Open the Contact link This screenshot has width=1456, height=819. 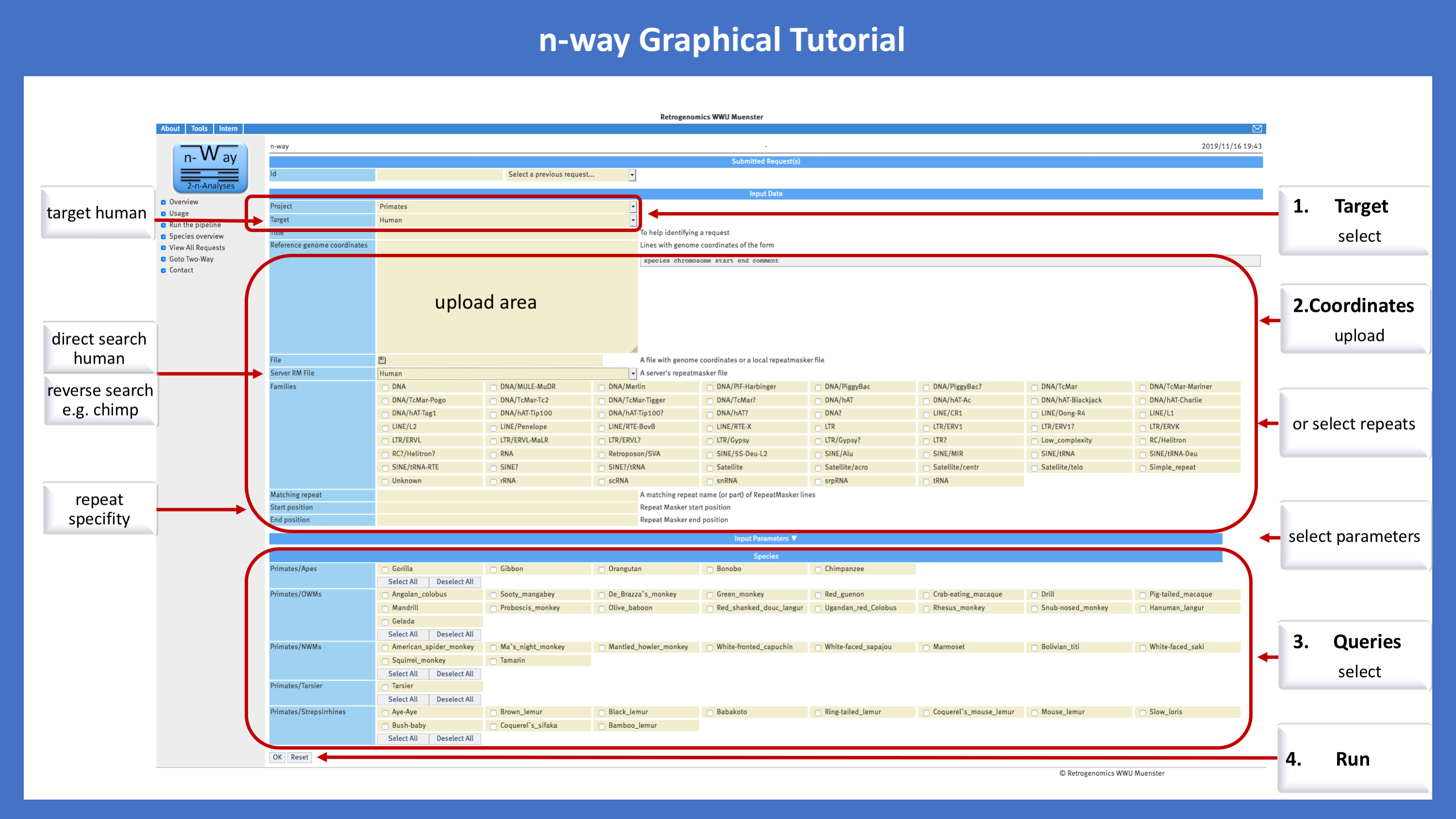click(x=181, y=270)
